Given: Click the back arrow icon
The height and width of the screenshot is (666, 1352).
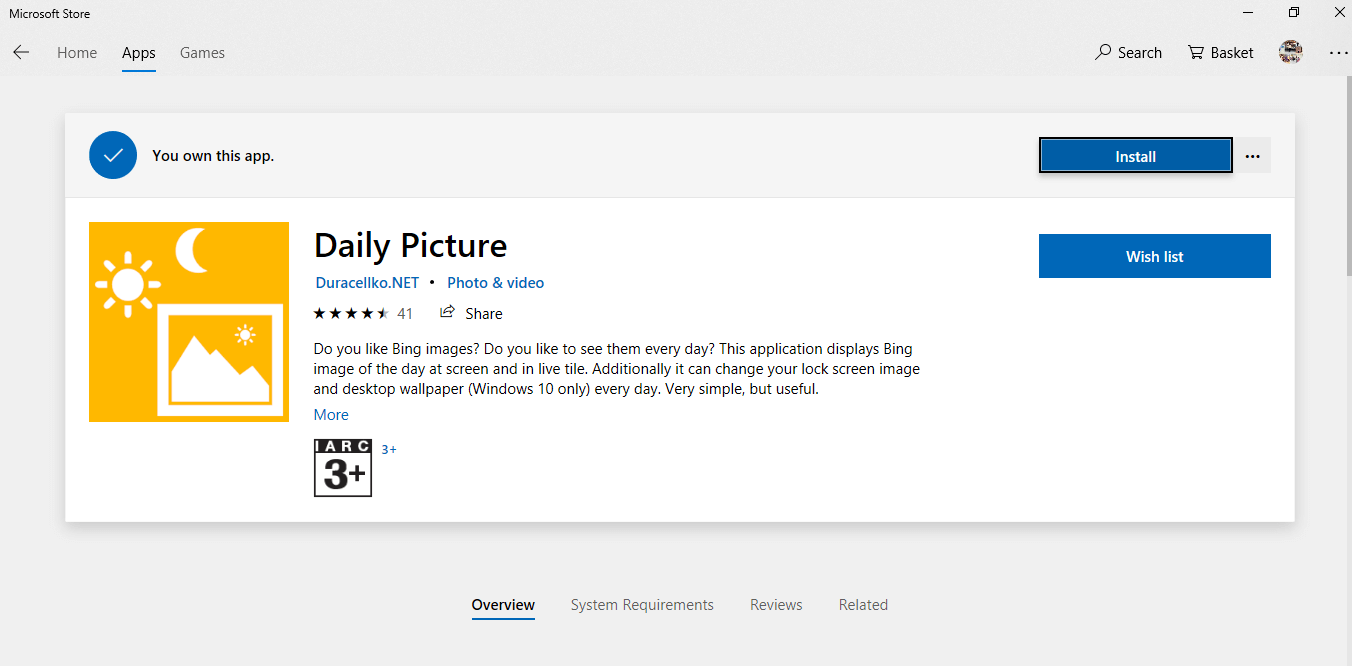Looking at the screenshot, I should click(21, 53).
